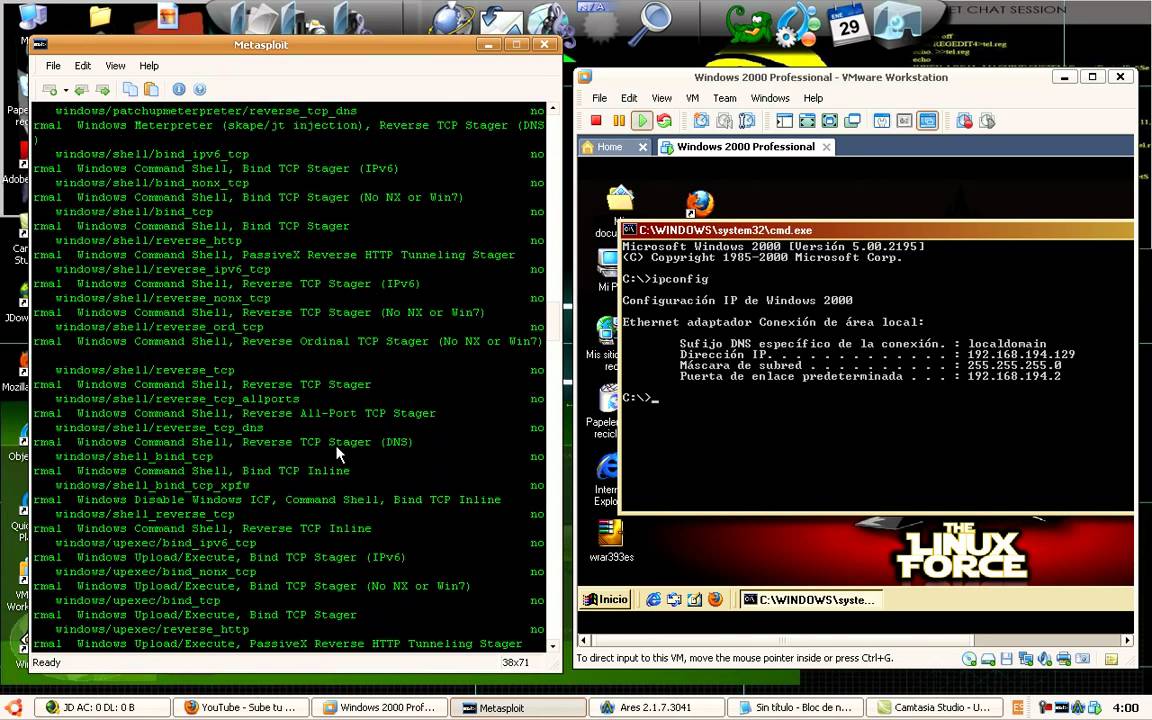This screenshot has width=1152, height=720.
Task: Open the File menu in Metasploit
Action: coord(53,65)
